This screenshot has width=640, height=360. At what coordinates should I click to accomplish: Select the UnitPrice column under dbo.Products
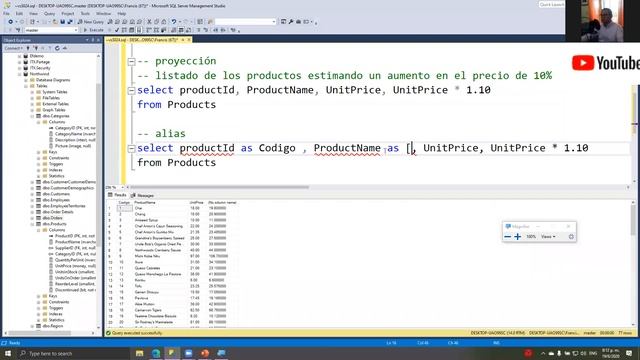[75, 266]
